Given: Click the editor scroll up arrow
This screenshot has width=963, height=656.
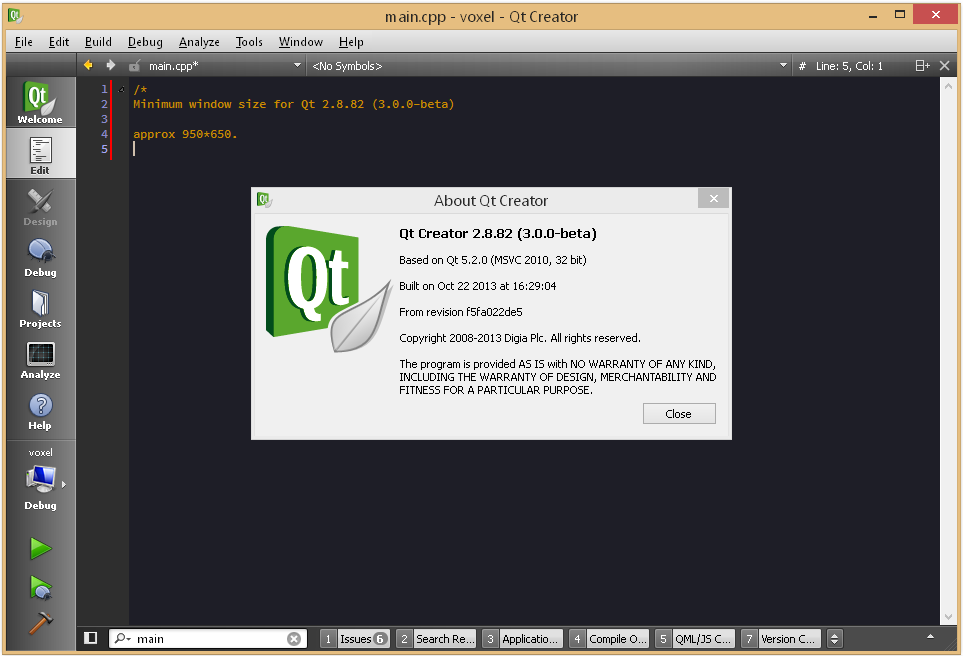Looking at the screenshot, I should coord(948,87).
